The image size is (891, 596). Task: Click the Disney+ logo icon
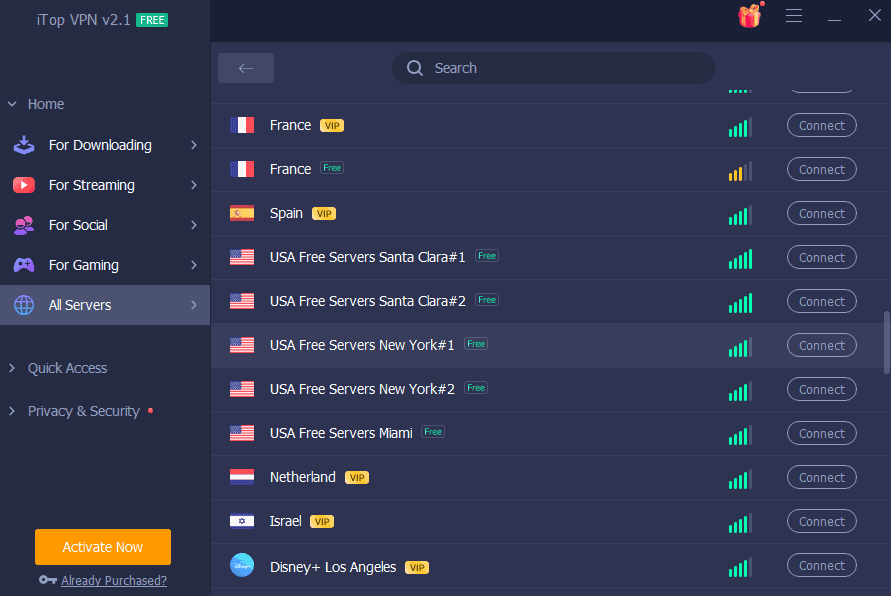[242, 565]
